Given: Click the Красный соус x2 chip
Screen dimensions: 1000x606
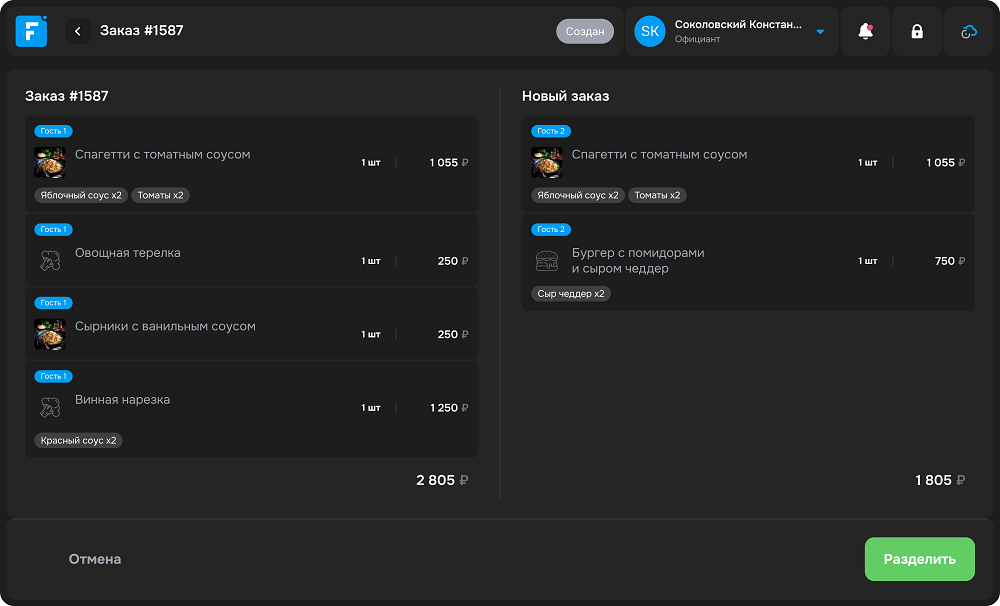Looking at the screenshot, I should click(x=78, y=440).
